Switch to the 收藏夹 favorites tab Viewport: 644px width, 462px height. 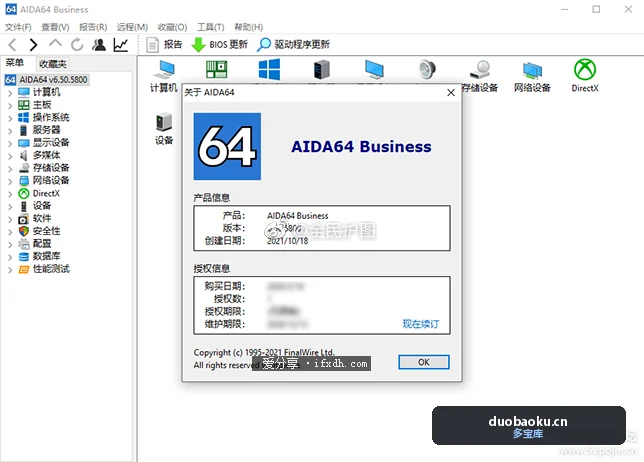click(x=53, y=64)
